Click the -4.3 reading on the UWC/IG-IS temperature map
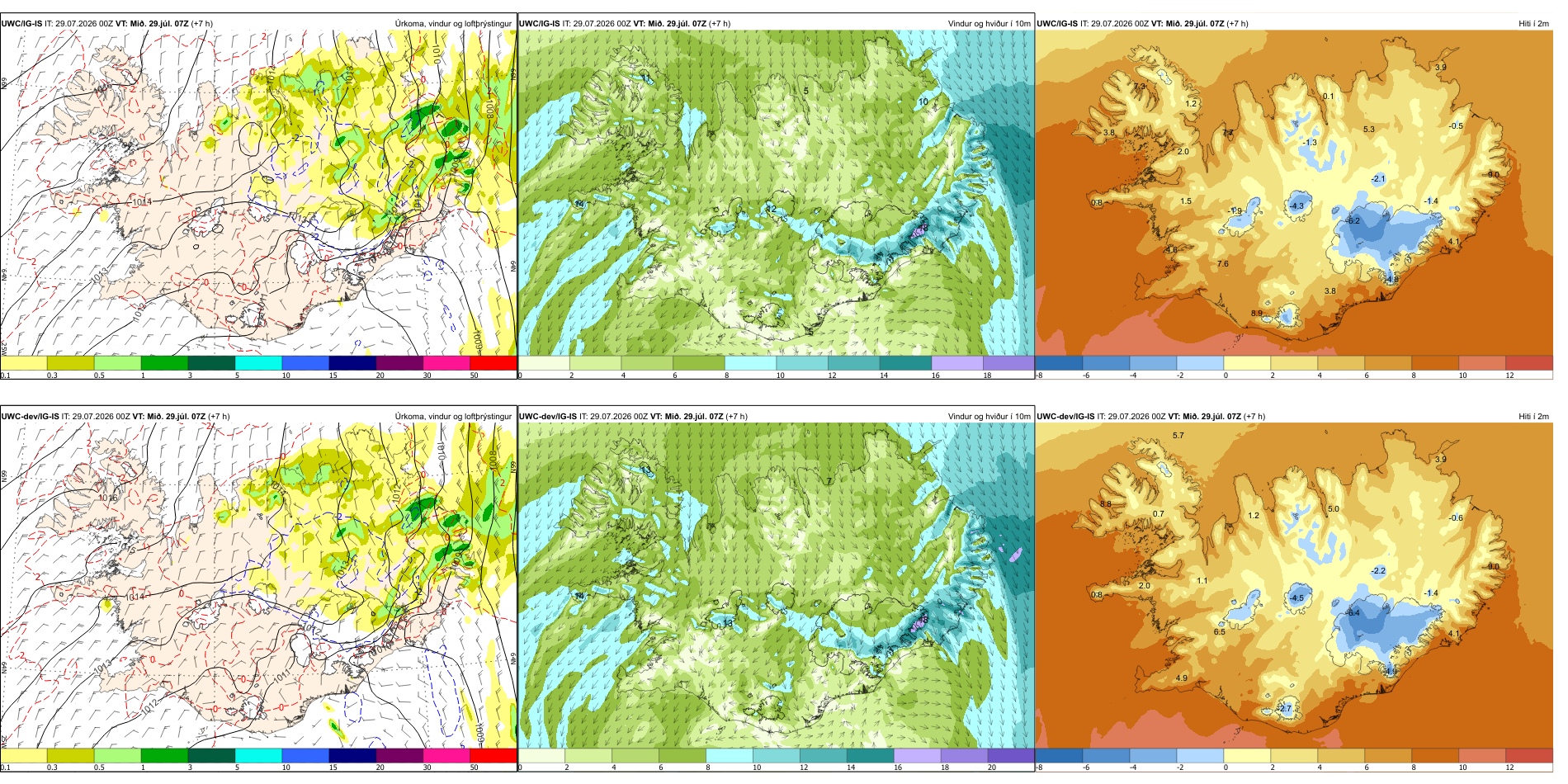 pyautogui.click(x=1296, y=206)
